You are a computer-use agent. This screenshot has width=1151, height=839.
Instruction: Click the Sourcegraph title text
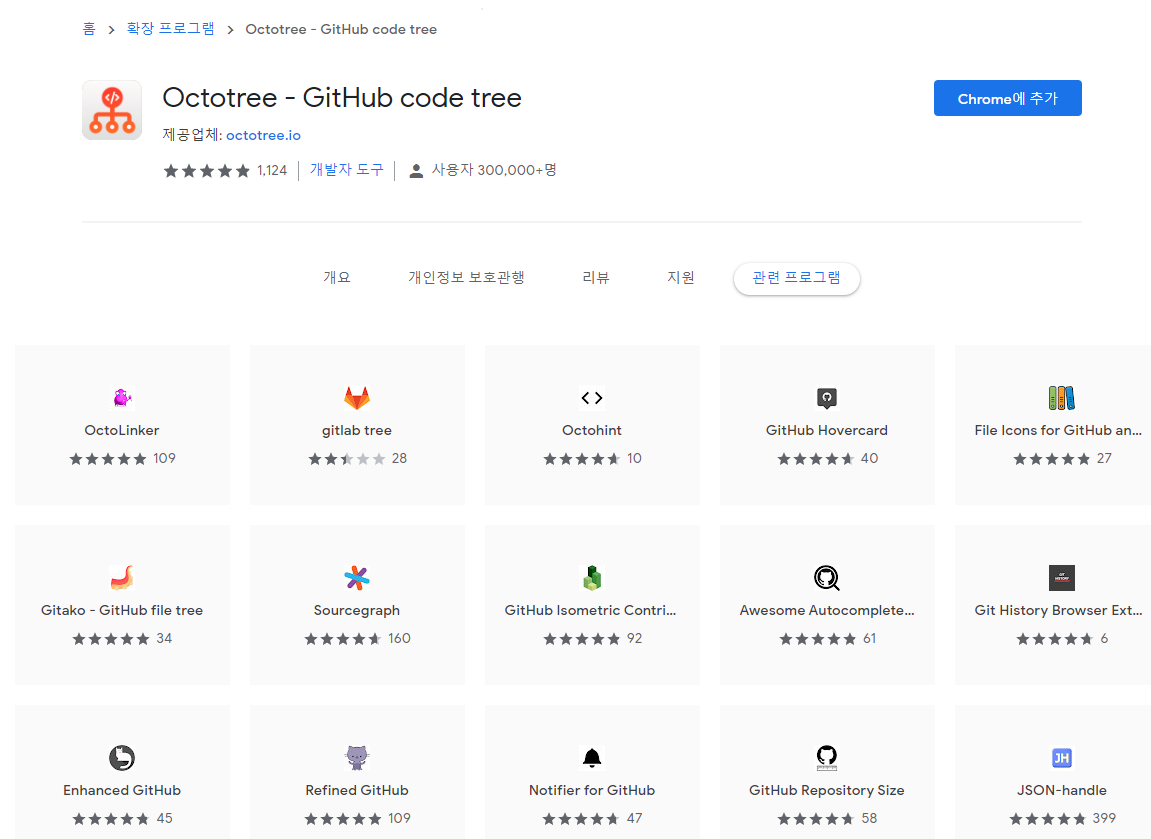tap(357, 610)
